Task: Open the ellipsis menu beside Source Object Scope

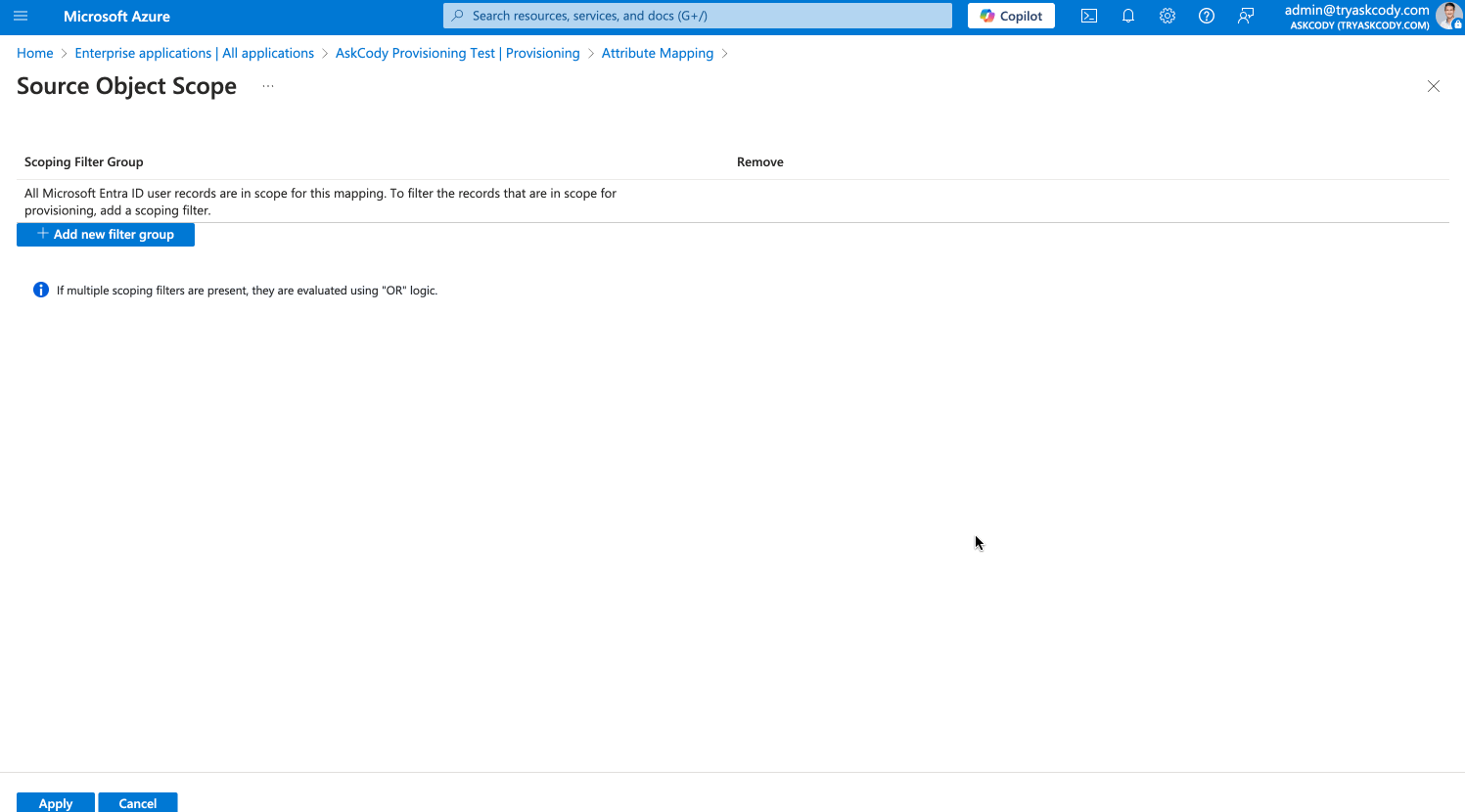Action: [x=268, y=86]
